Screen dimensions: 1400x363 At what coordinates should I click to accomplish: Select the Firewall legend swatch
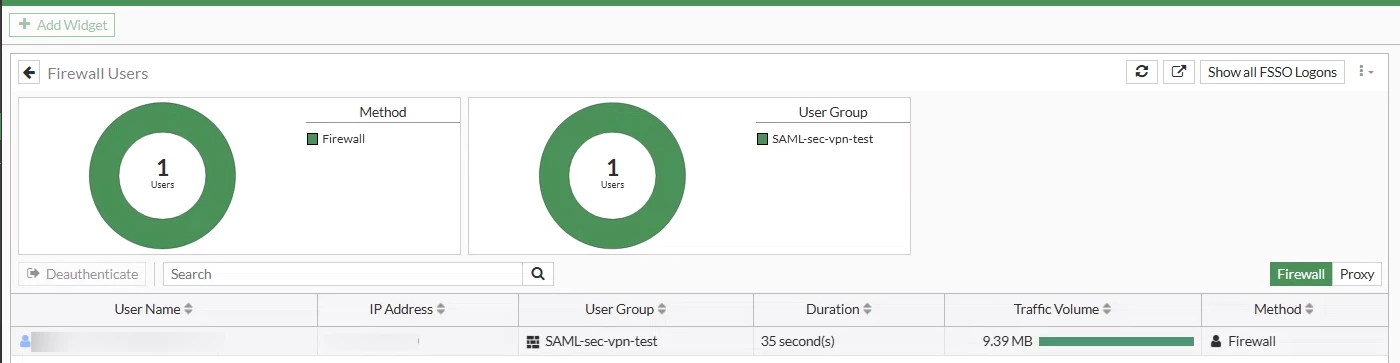[x=312, y=139]
